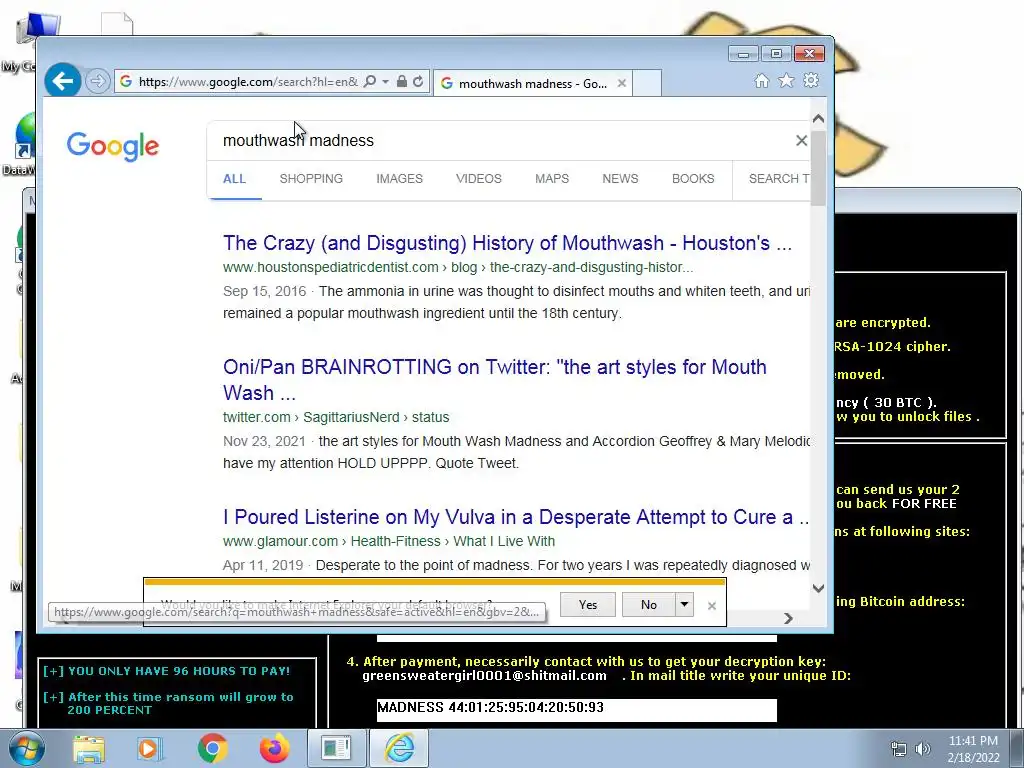The height and width of the screenshot is (768, 1024).
Task: Launch Google Chrome from the taskbar
Action: pyautogui.click(x=212, y=748)
